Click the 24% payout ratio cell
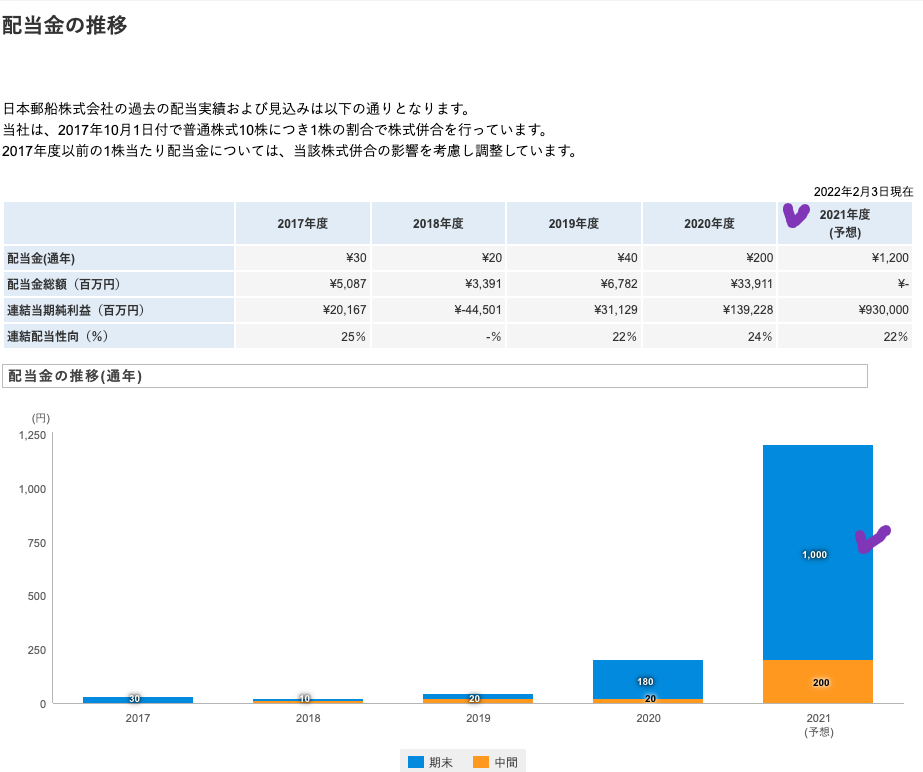923x772 pixels. pyautogui.click(x=709, y=336)
